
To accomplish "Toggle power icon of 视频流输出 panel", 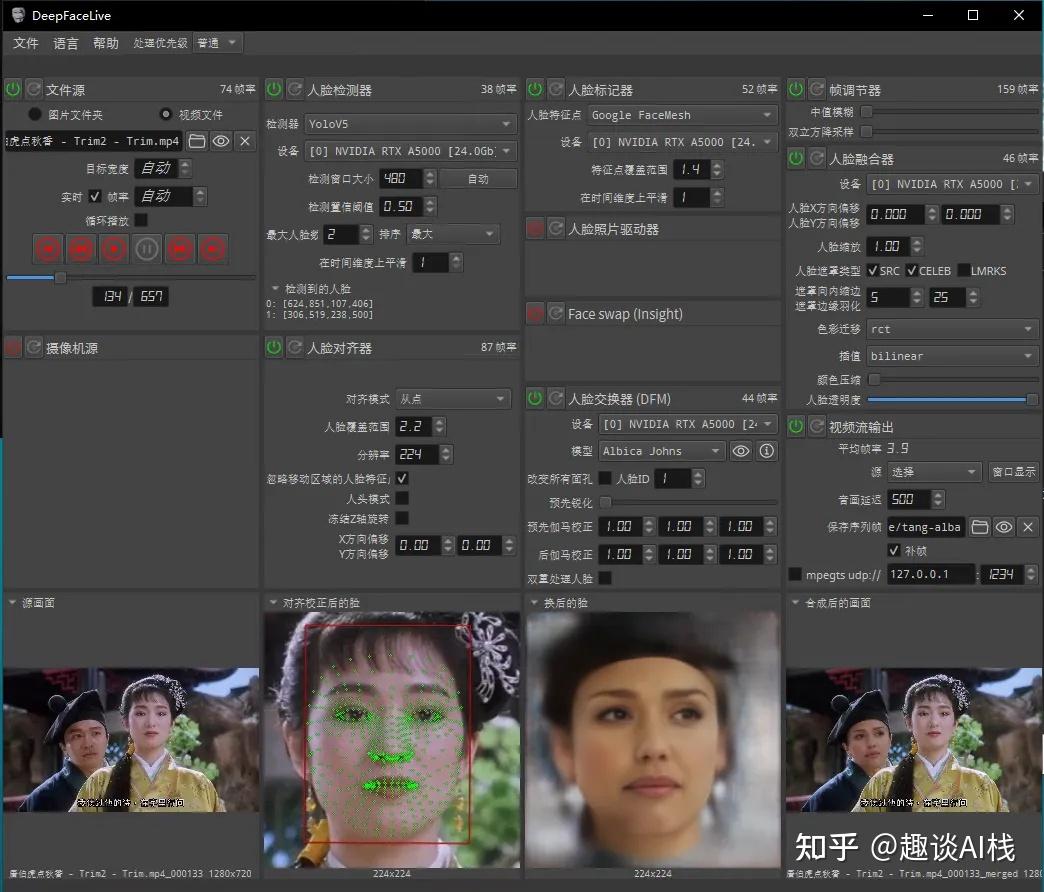I will click(x=796, y=427).
